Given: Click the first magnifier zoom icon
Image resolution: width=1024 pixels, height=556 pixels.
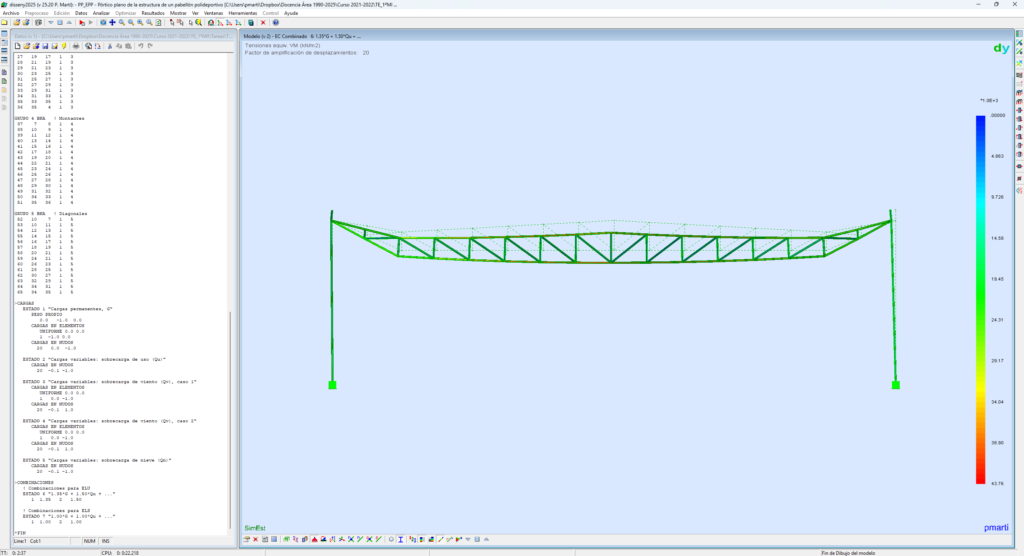Looking at the screenshot, I should (122, 22).
